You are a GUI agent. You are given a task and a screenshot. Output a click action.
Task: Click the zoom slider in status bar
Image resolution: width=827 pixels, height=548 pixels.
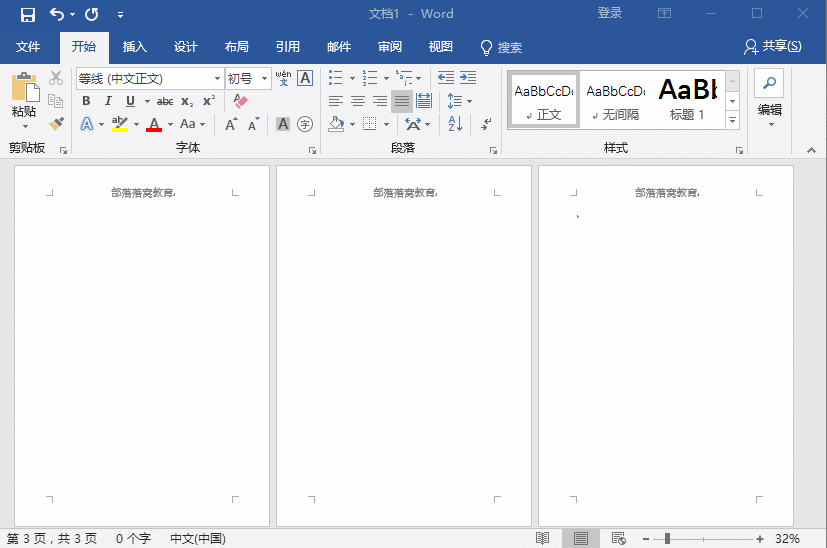tap(667, 538)
